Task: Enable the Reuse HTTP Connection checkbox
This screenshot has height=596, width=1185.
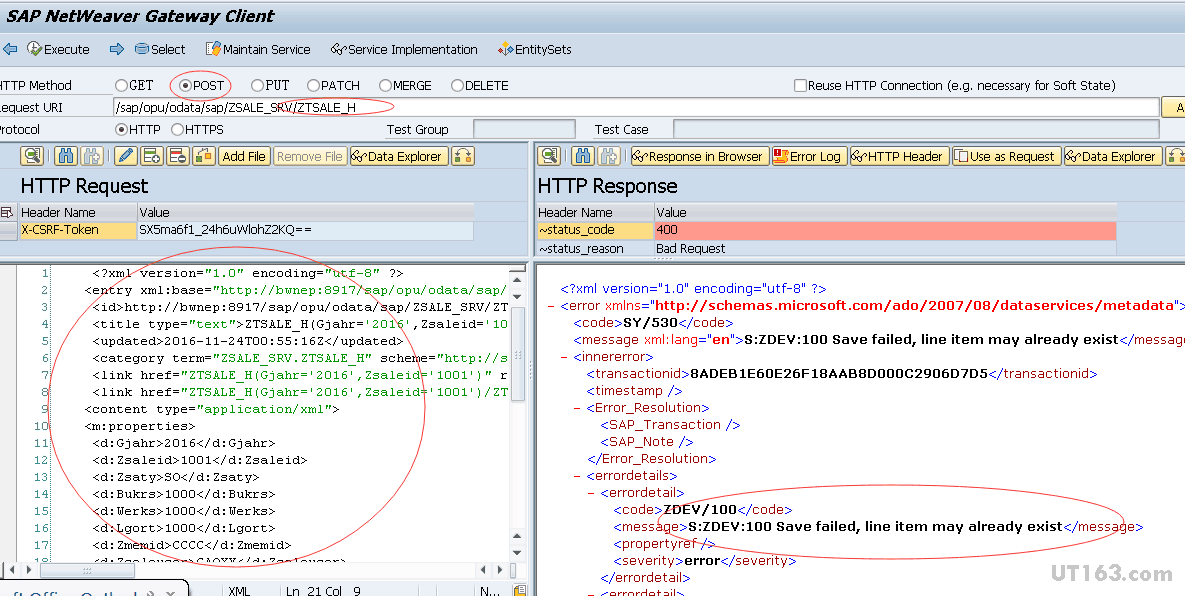Action: click(800, 86)
